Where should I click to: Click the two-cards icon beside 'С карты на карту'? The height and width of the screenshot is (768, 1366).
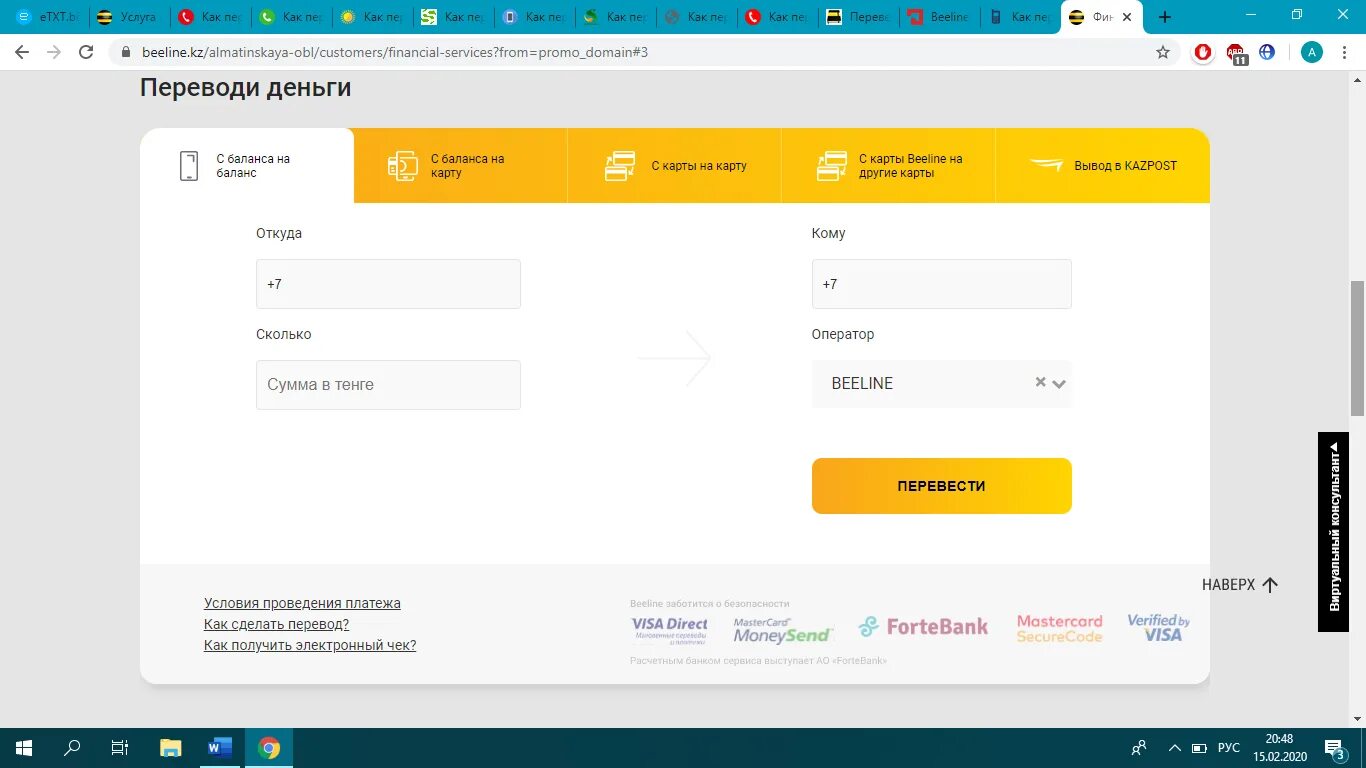(620, 166)
